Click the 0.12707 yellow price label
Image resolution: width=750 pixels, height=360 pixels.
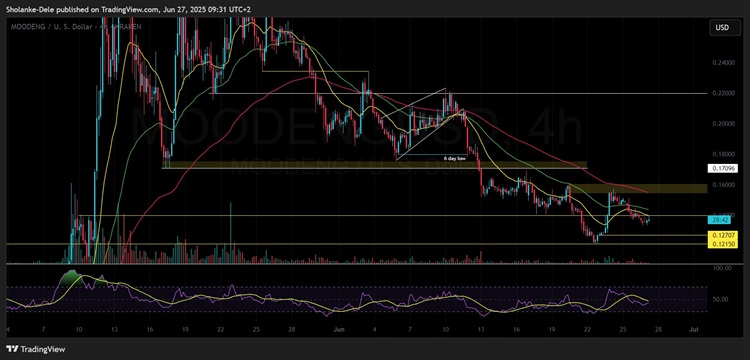coord(722,235)
